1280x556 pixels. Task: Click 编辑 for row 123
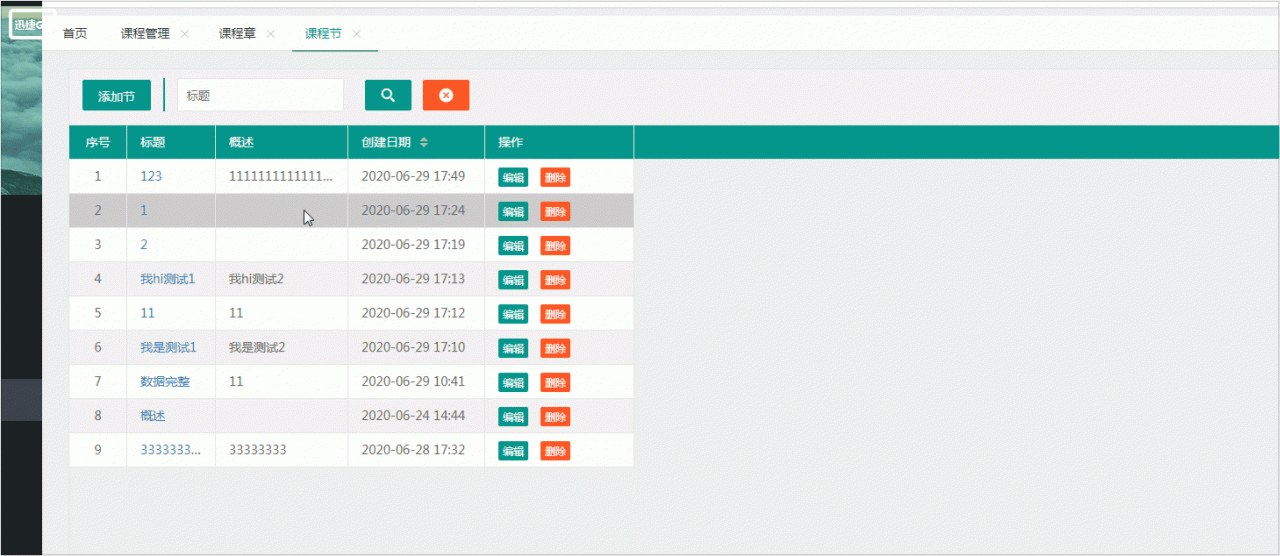point(513,177)
